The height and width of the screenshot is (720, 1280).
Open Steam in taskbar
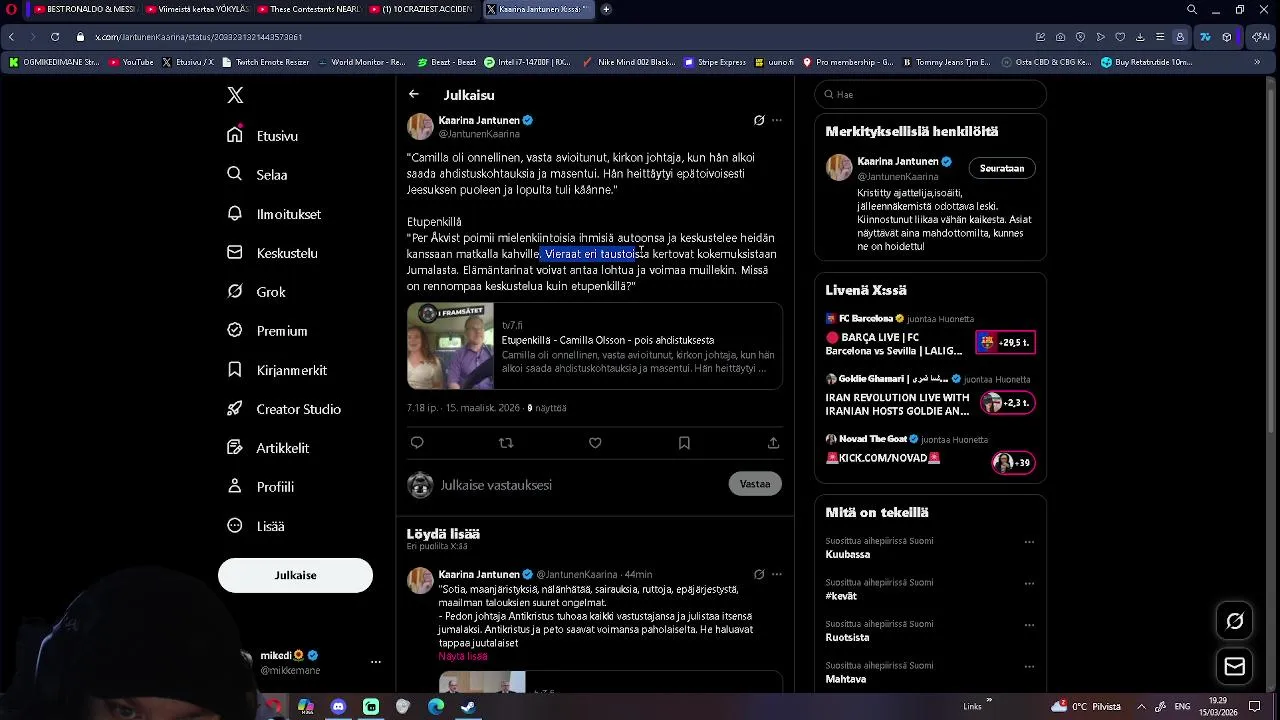(468, 707)
